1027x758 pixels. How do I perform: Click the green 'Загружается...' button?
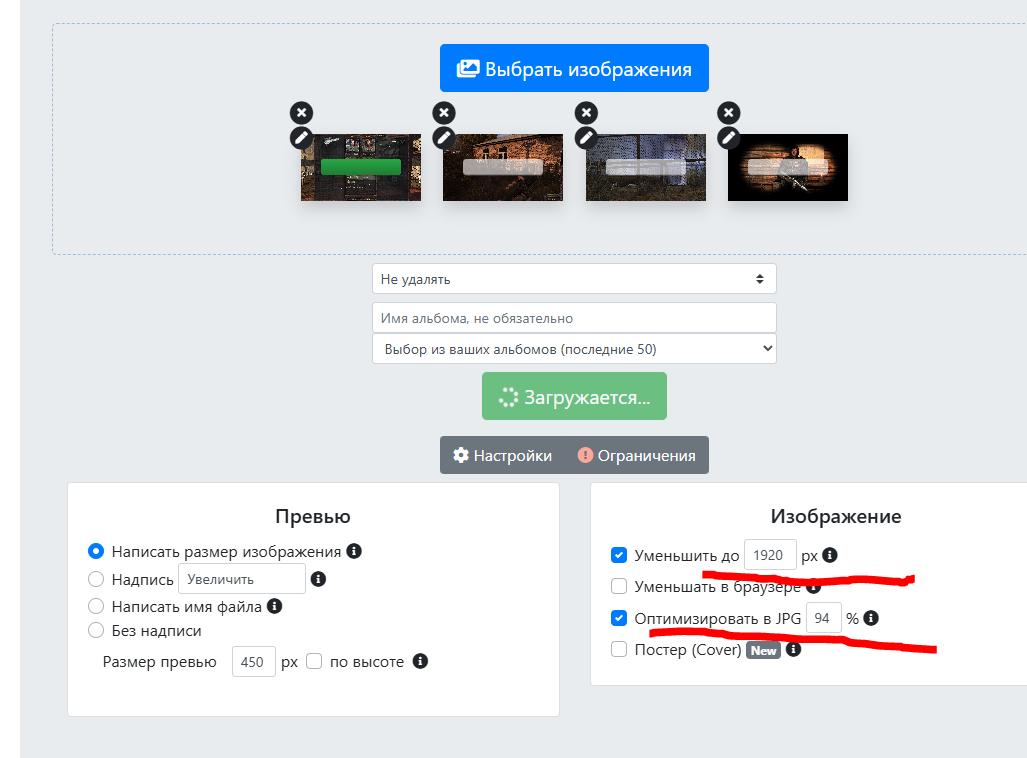[574, 397]
